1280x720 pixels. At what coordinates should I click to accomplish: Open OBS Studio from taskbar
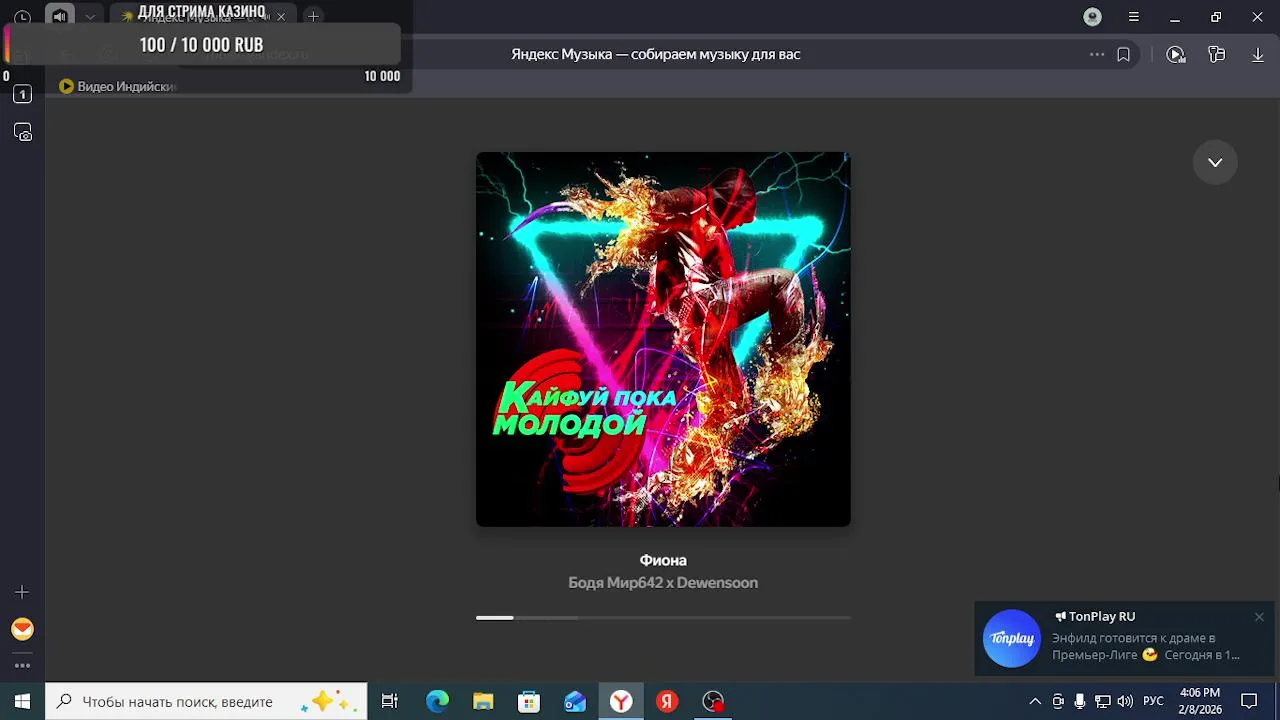713,701
